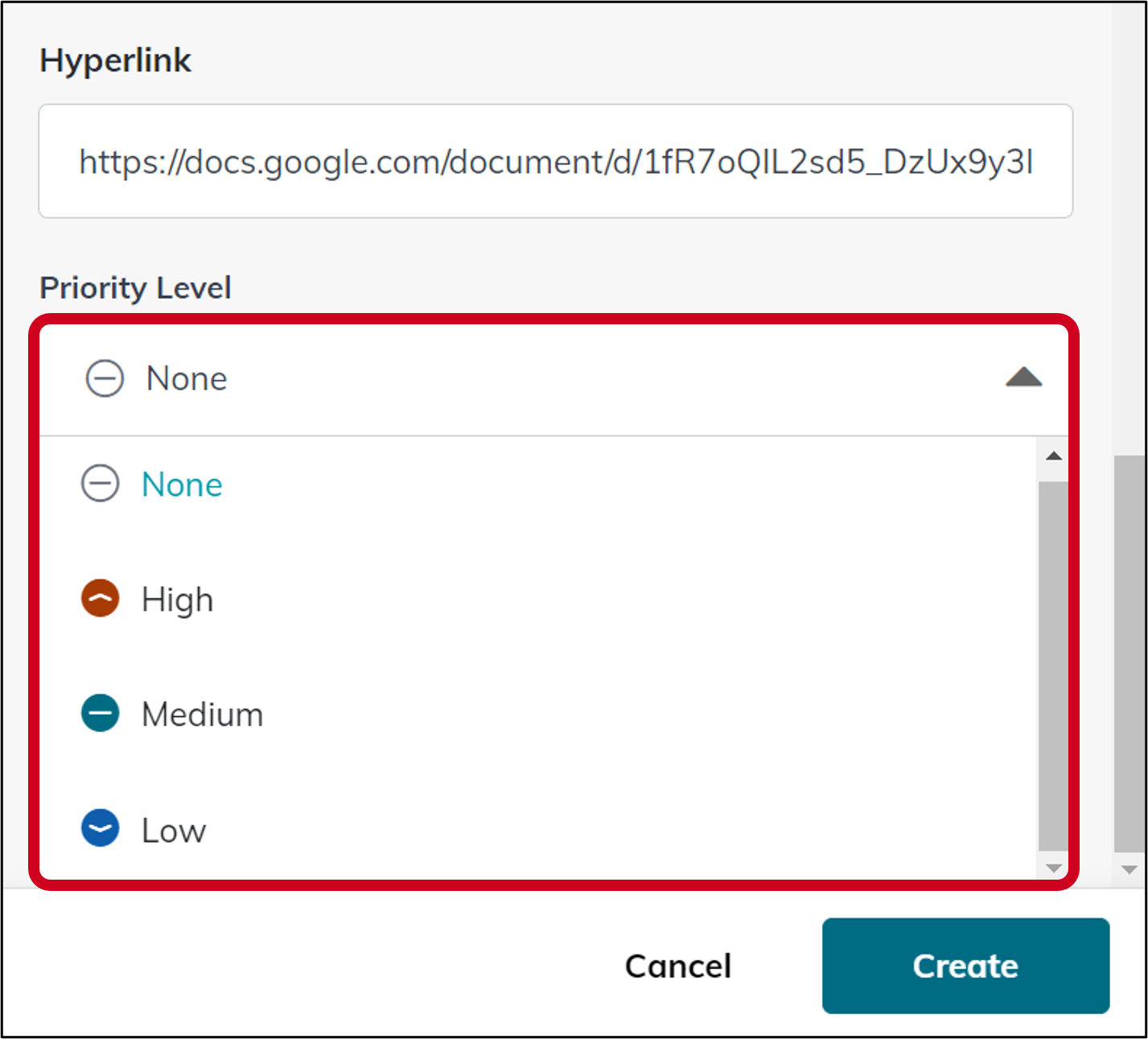1148x1039 pixels.
Task: Click the dialog's outer scroll down arrow
Action: [1129, 870]
